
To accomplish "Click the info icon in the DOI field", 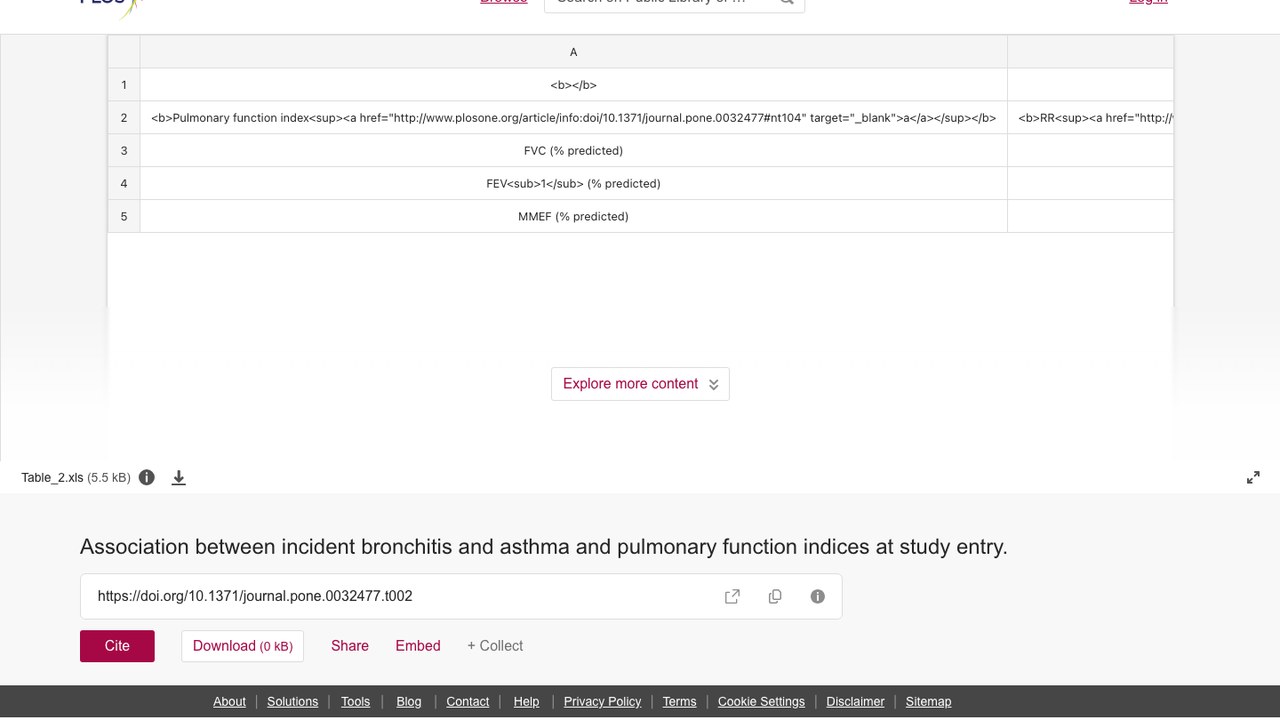I will (x=818, y=596).
